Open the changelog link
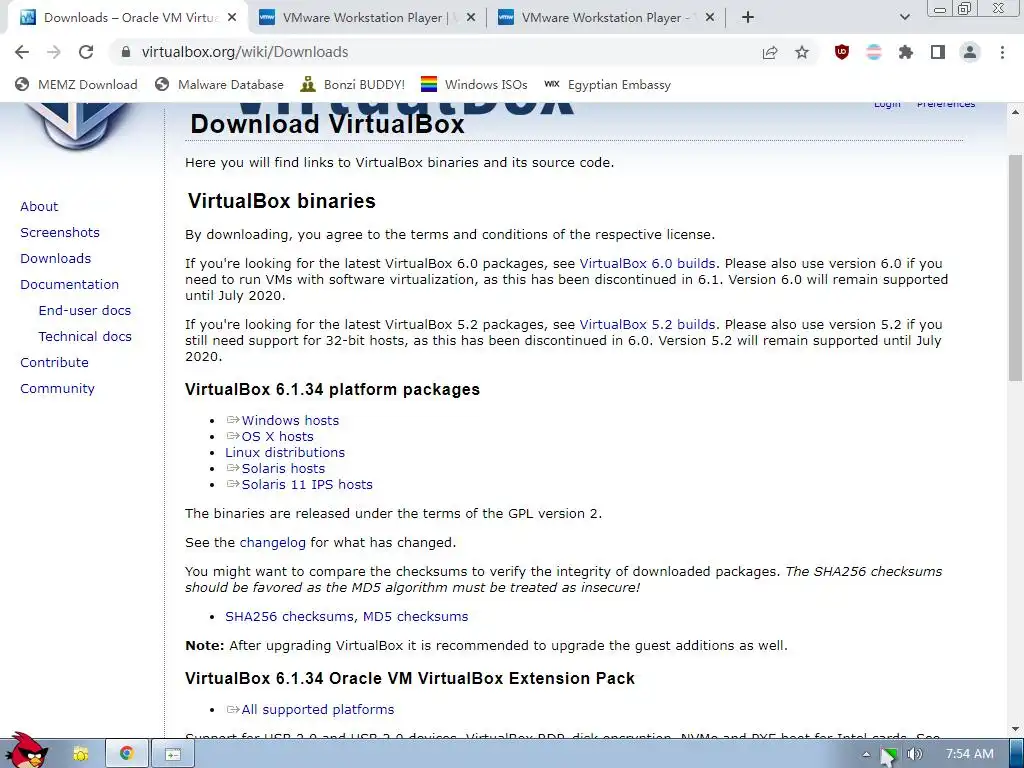1024x768 pixels. (272, 543)
